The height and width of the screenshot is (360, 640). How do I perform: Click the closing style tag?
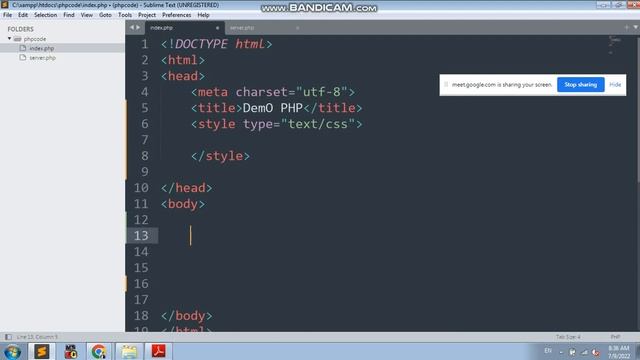[220, 156]
